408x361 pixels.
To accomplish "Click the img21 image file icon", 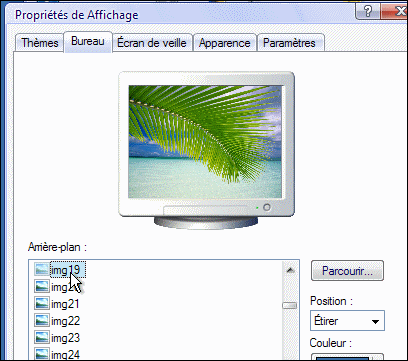I will pyautogui.click(x=42, y=304).
